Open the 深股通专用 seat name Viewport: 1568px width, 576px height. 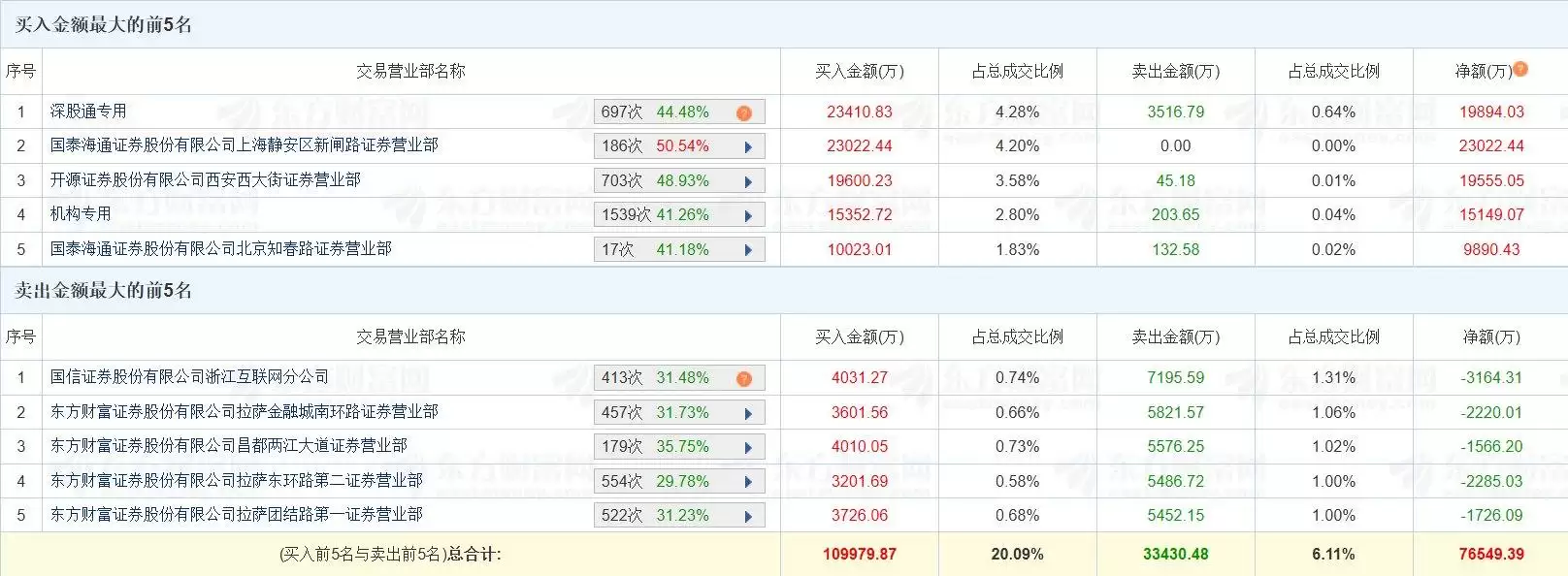pyautogui.click(x=88, y=112)
